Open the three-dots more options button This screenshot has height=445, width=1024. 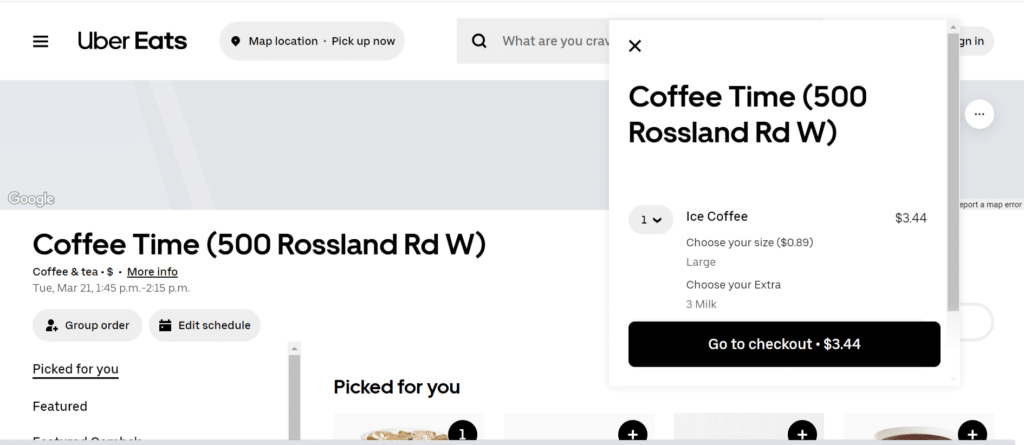979,114
